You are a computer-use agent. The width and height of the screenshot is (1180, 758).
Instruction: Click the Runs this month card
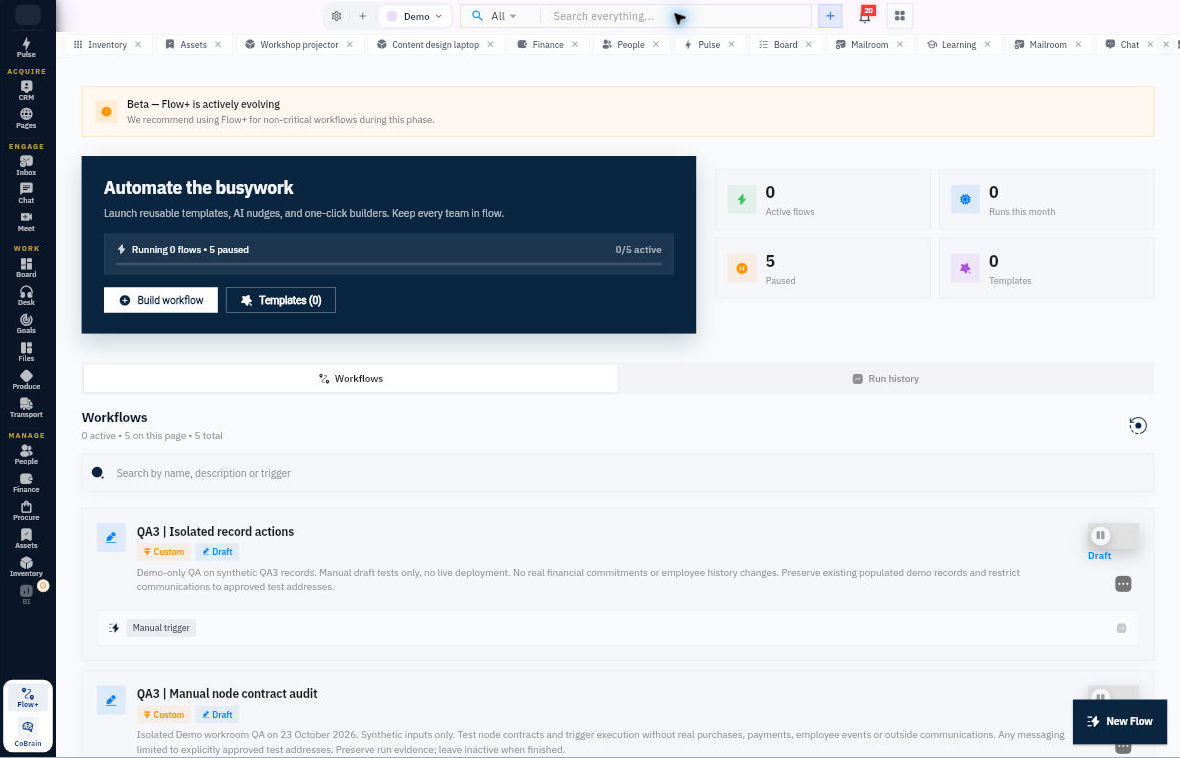pyautogui.click(x=1046, y=200)
